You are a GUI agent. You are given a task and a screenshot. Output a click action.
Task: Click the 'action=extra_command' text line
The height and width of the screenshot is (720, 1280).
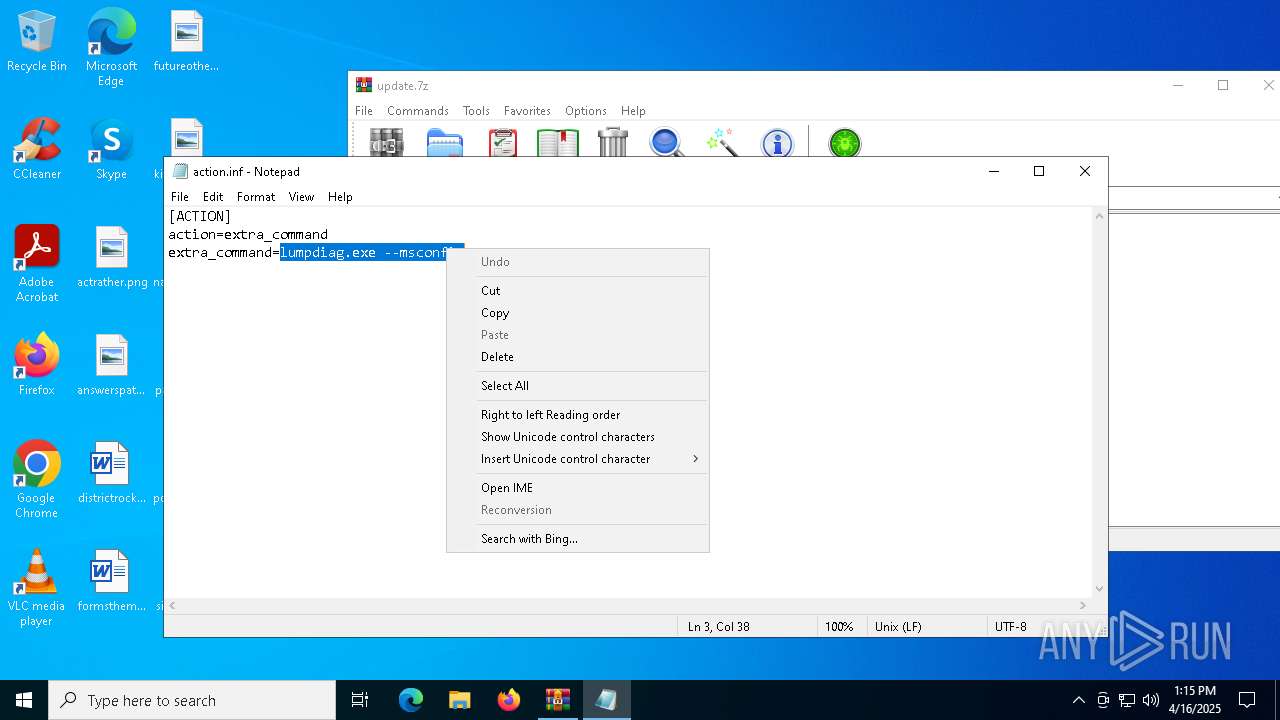[248, 235]
